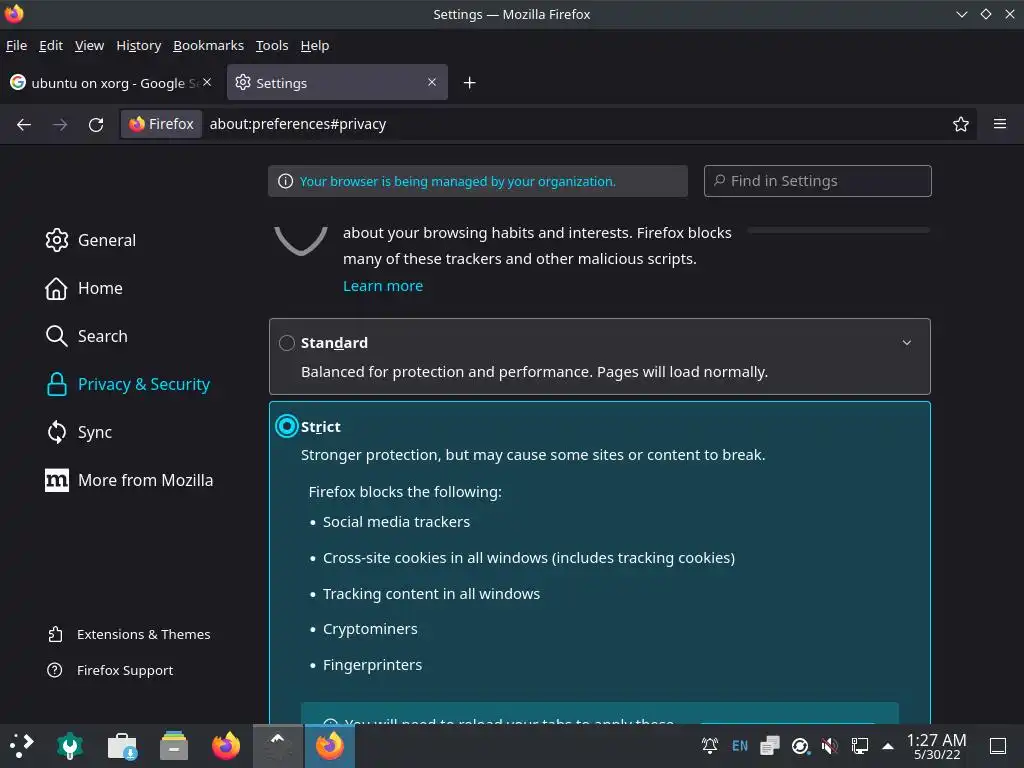
Task: Click the info icon in the managed browser notice
Action: pos(285,181)
